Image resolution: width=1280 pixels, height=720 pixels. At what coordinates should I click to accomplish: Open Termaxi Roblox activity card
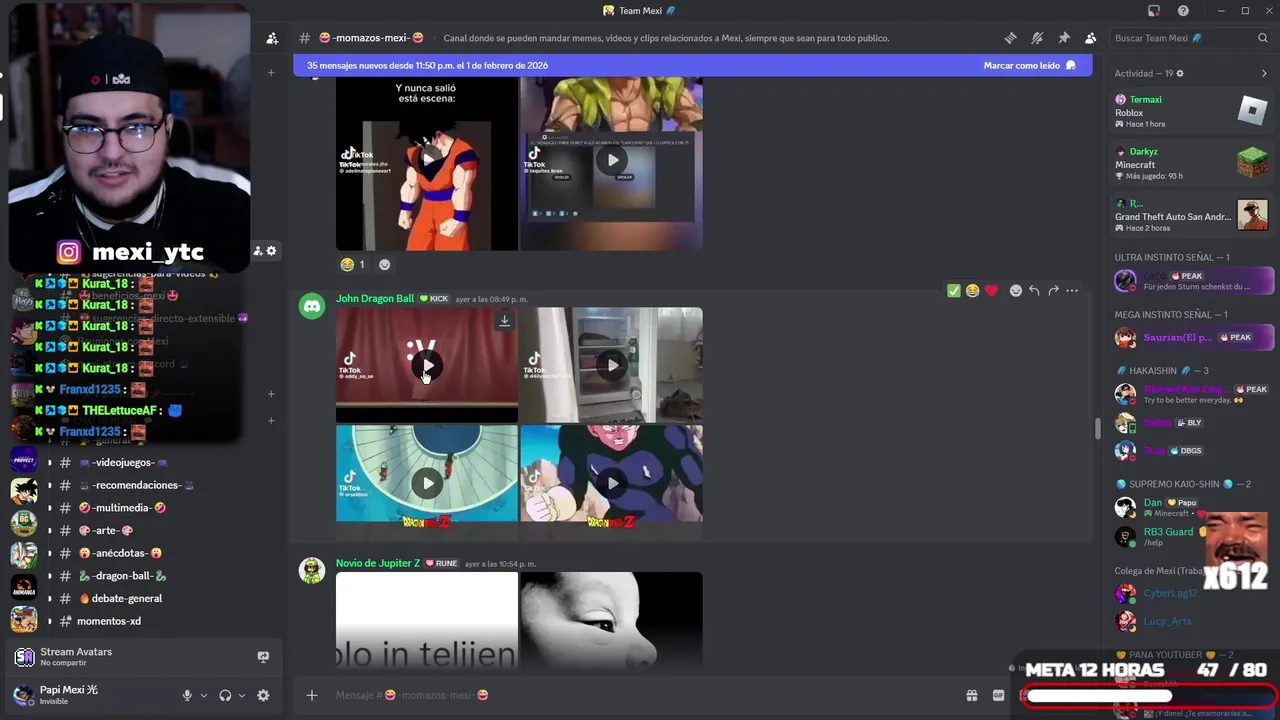tap(1192, 111)
